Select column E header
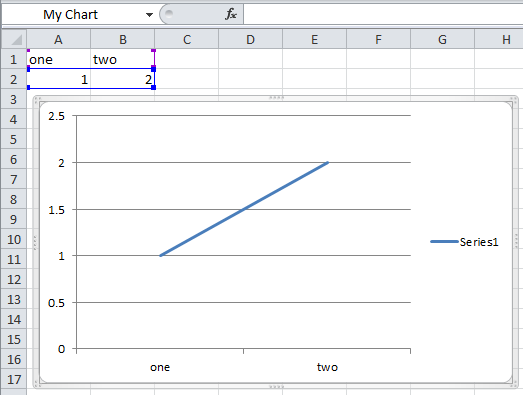The image size is (523, 395). click(315, 39)
